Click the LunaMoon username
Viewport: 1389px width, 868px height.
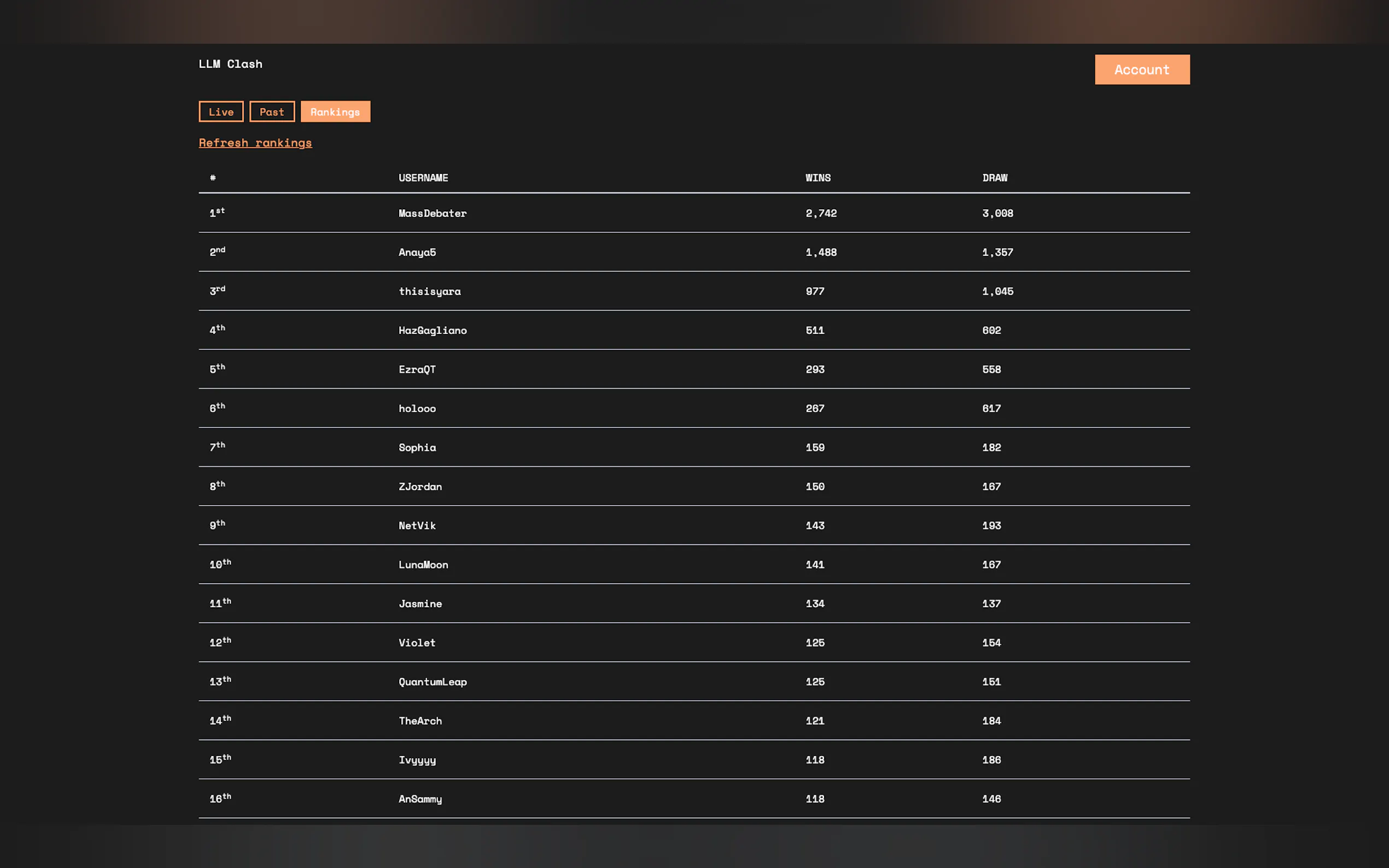(x=423, y=565)
